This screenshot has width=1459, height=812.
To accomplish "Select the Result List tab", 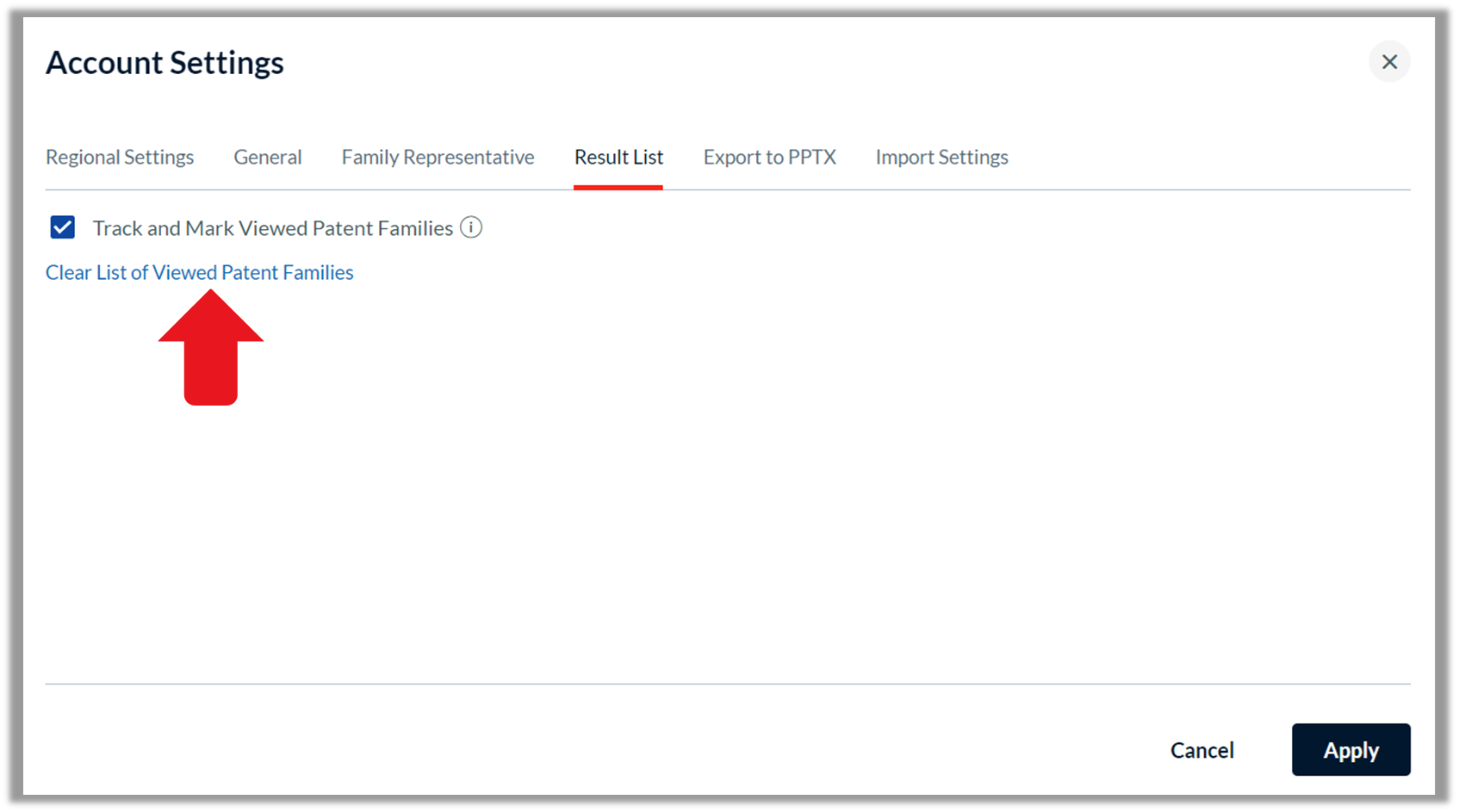I will 618,157.
